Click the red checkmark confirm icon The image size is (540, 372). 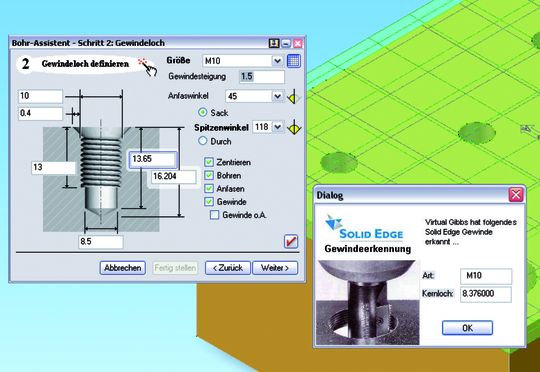[x=291, y=241]
